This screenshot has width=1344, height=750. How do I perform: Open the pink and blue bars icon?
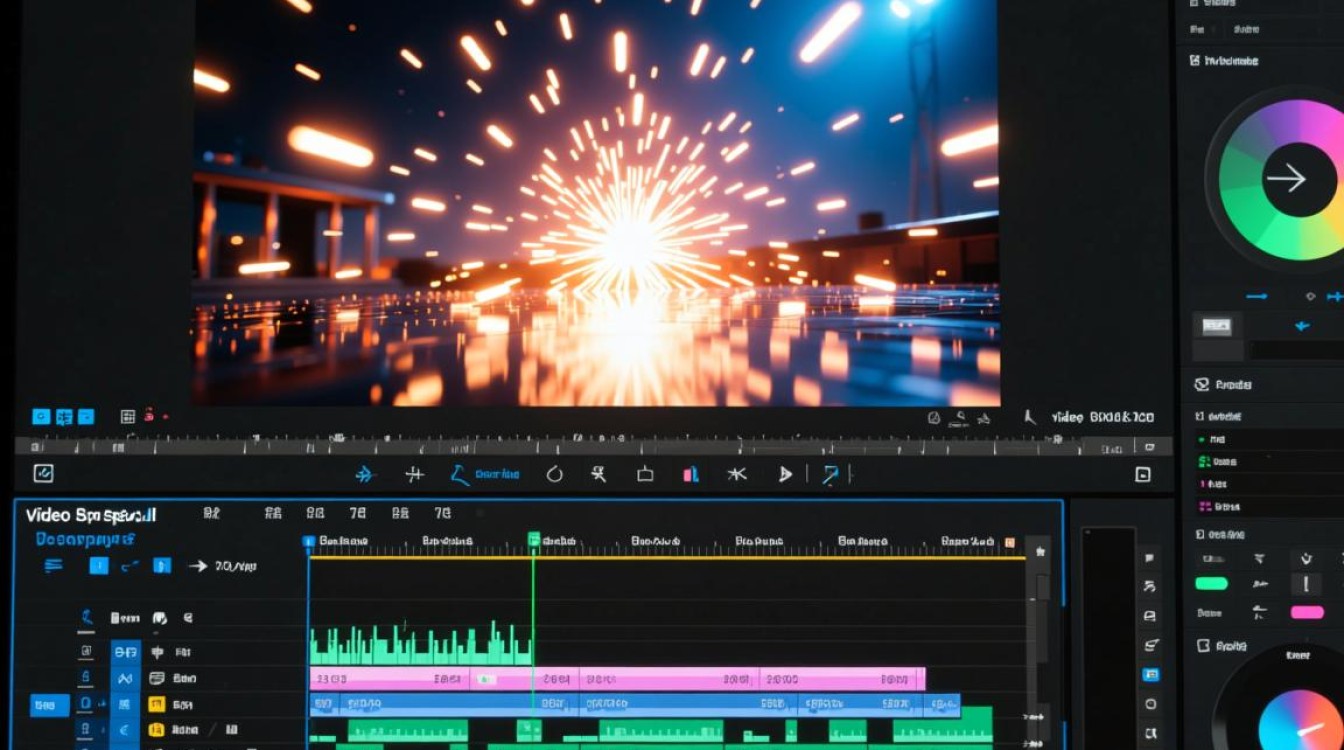pos(691,475)
